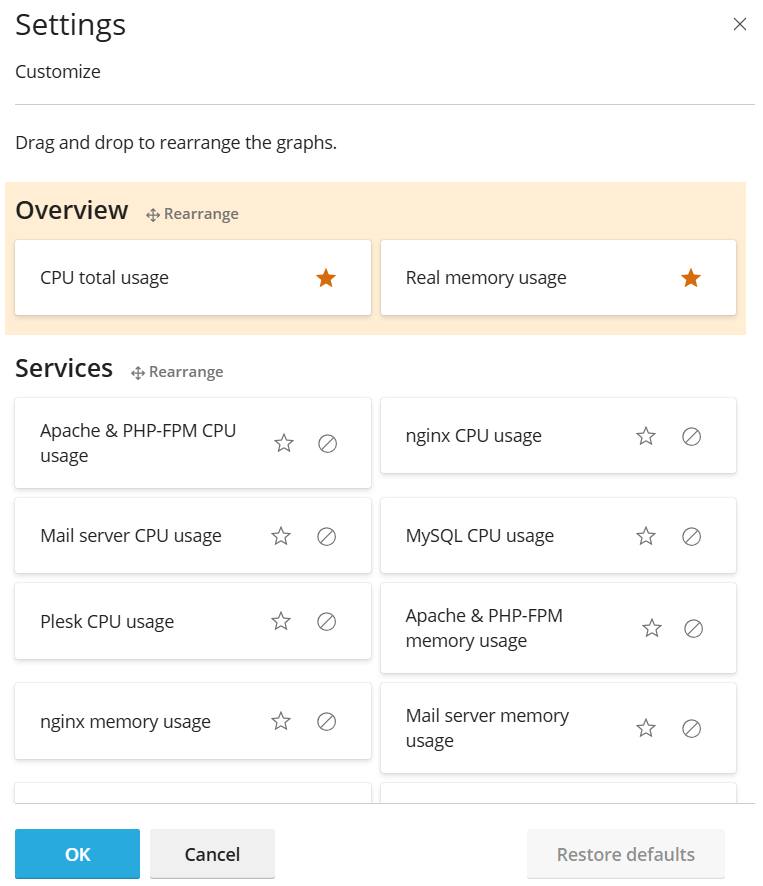Hide the Plesk CPU usage graph
This screenshot has width=763, height=886.
(x=326, y=622)
